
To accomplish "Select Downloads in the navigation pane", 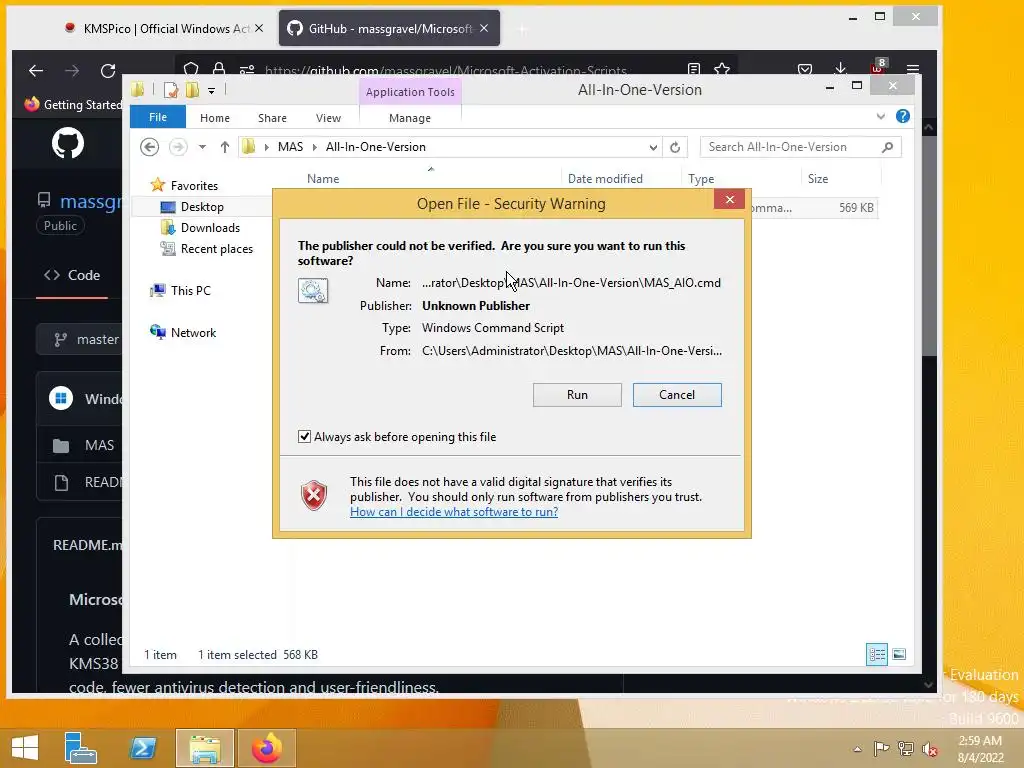I will [210, 227].
